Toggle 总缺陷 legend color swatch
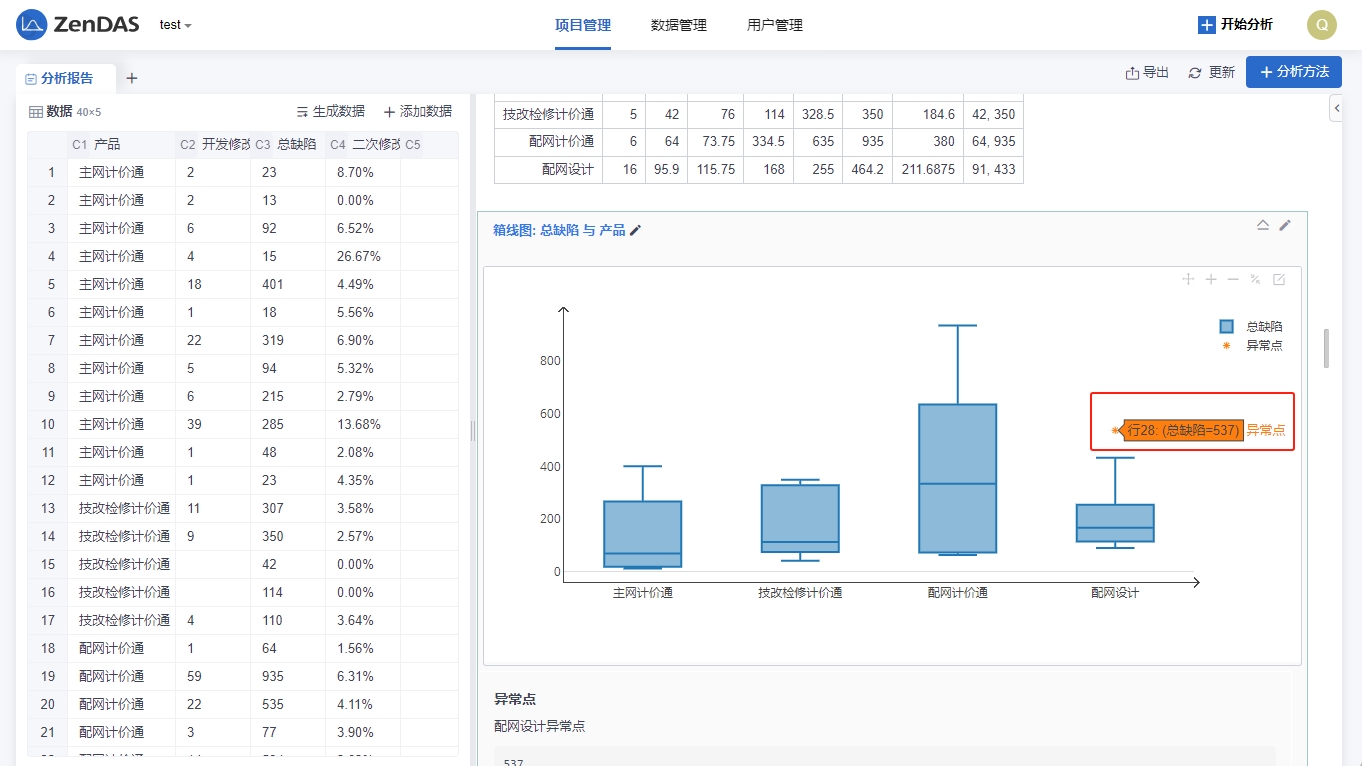The image size is (1362, 766). 1227,327
